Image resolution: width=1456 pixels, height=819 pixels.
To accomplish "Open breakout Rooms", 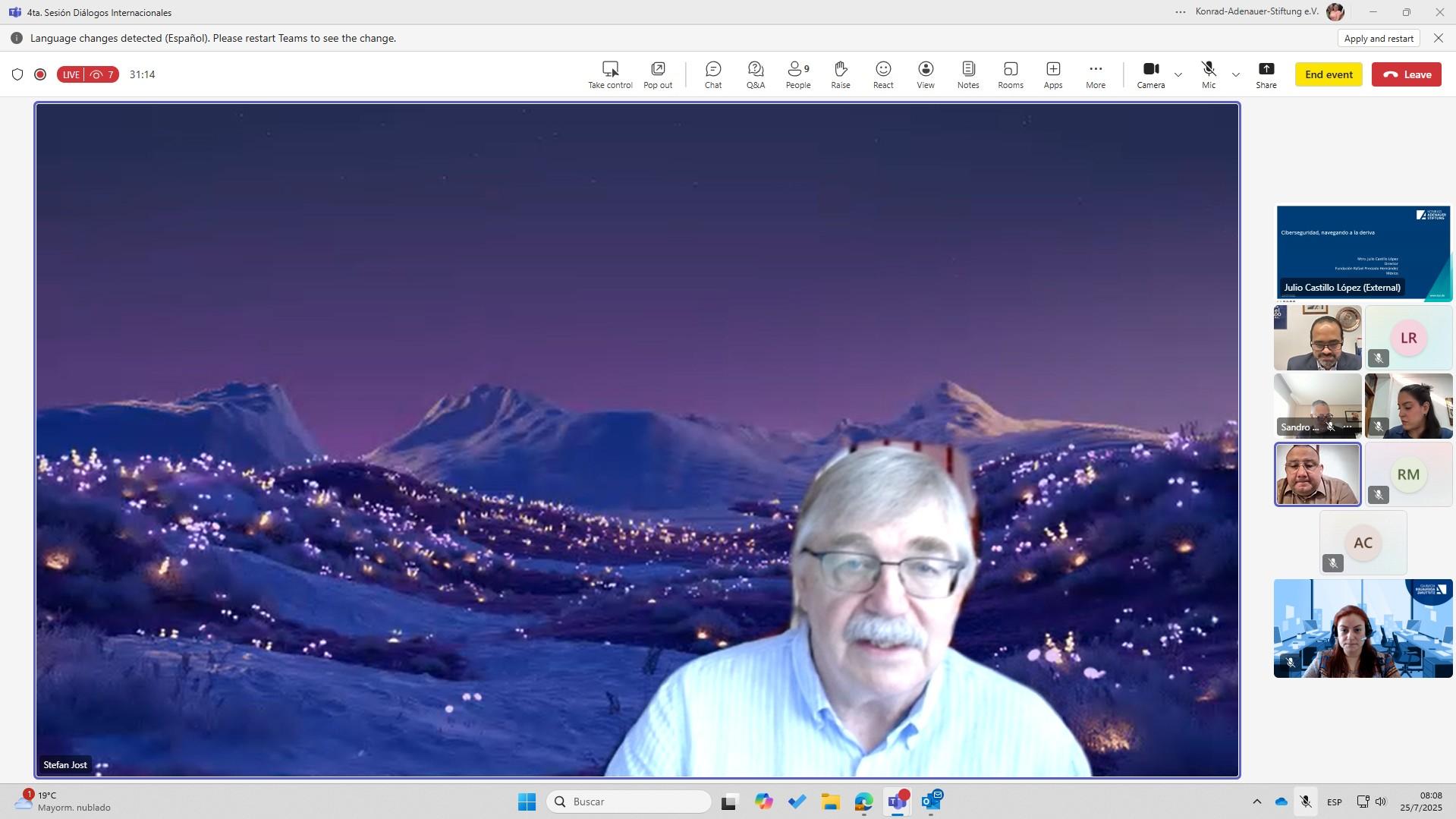I will click(1010, 74).
